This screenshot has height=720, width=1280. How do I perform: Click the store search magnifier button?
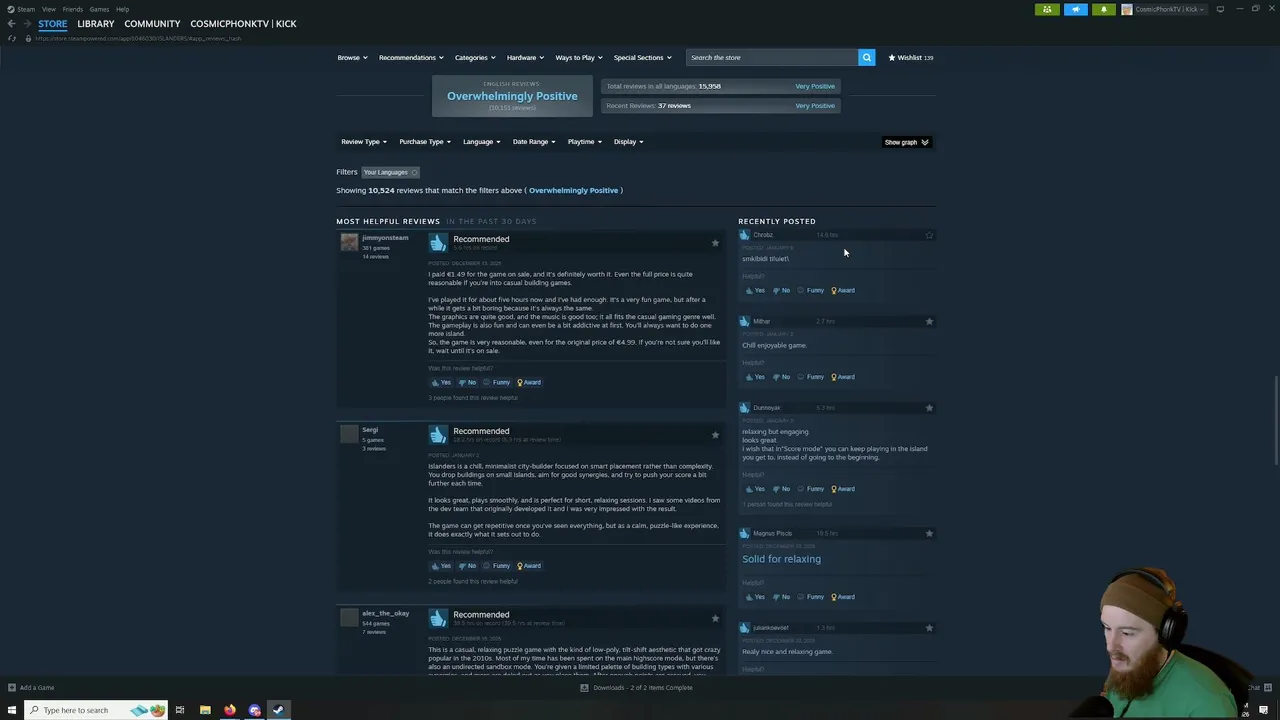click(x=867, y=57)
